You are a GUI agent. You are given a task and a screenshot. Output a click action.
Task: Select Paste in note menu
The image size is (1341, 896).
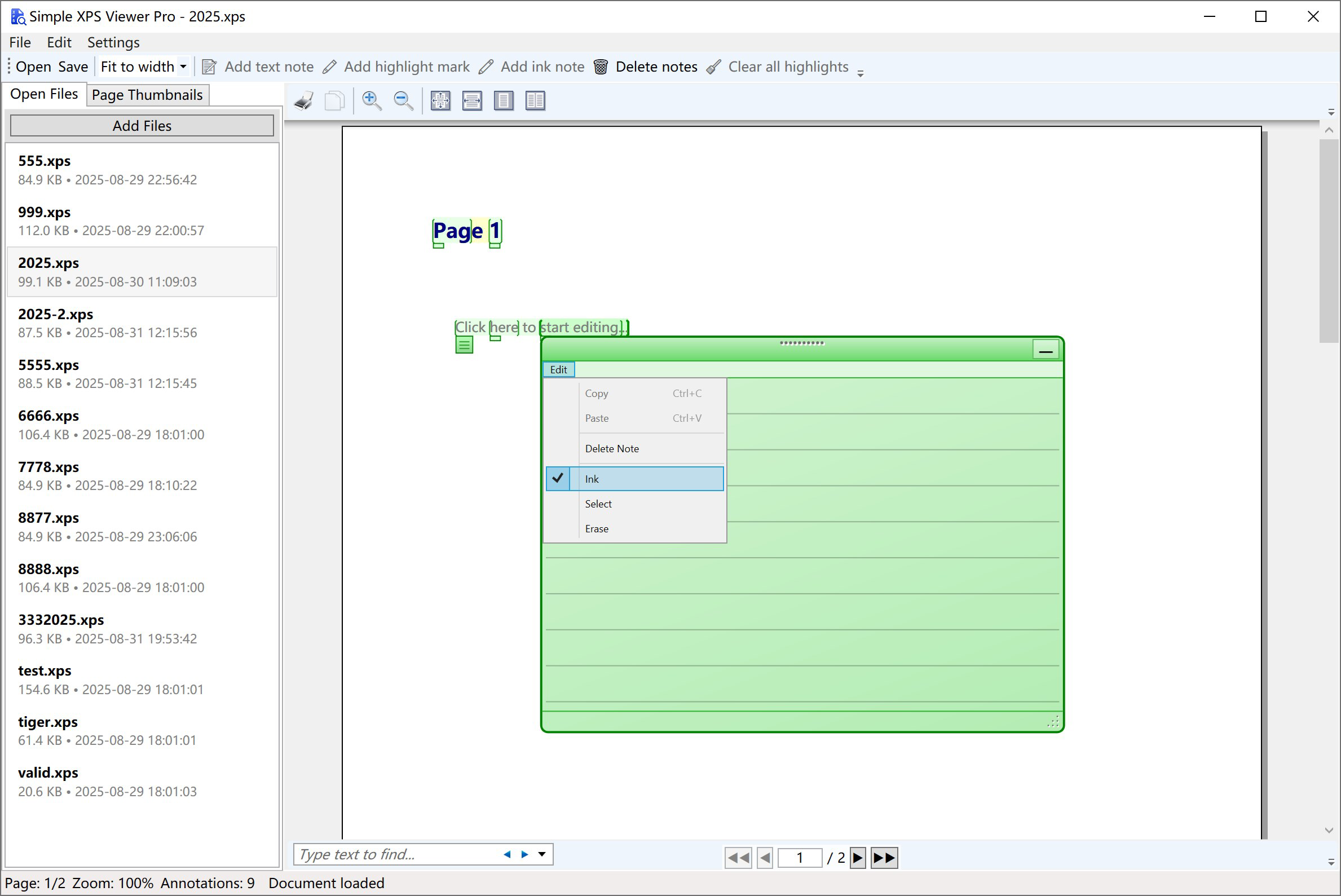pos(635,418)
